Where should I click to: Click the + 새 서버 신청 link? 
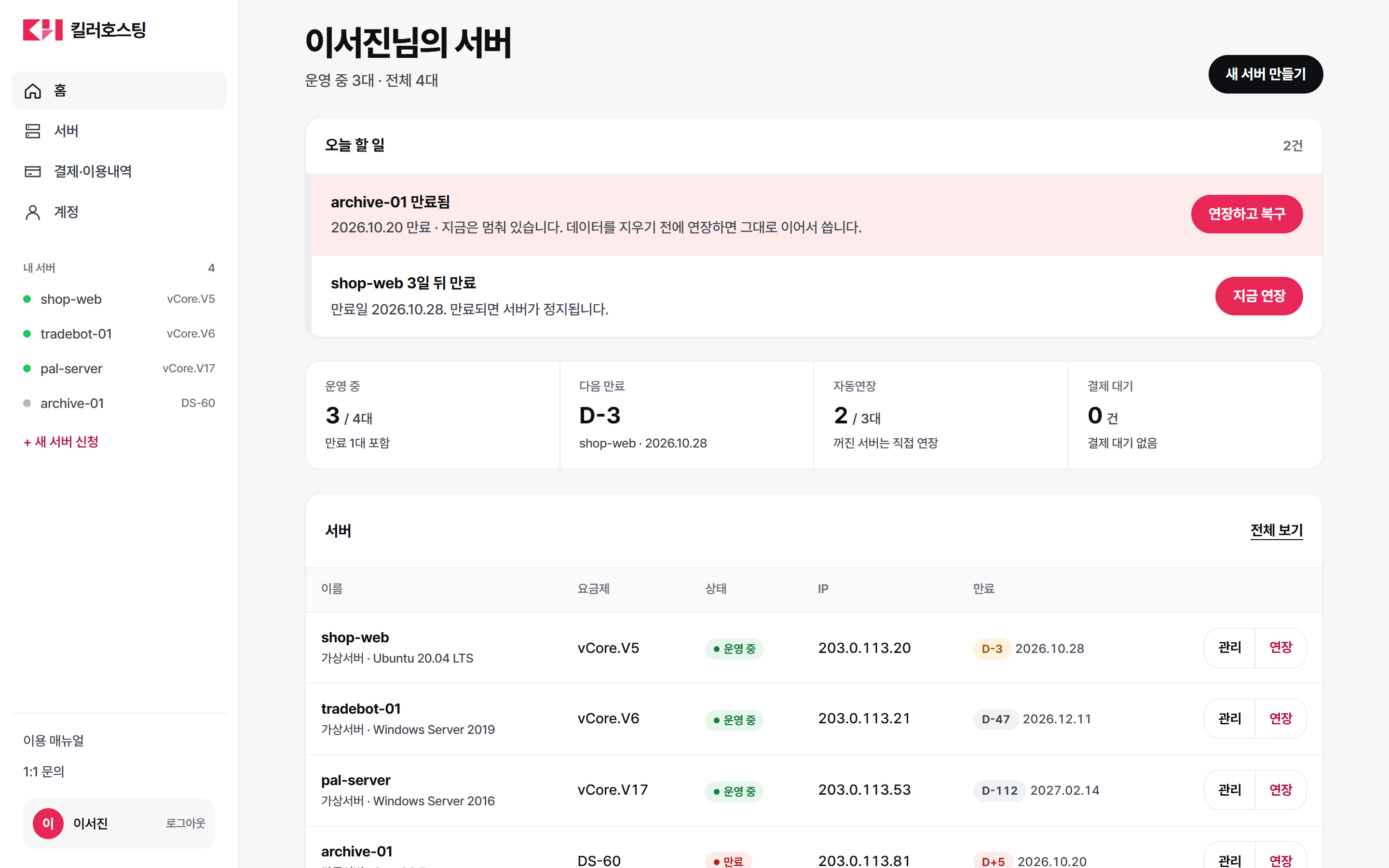[61, 441]
